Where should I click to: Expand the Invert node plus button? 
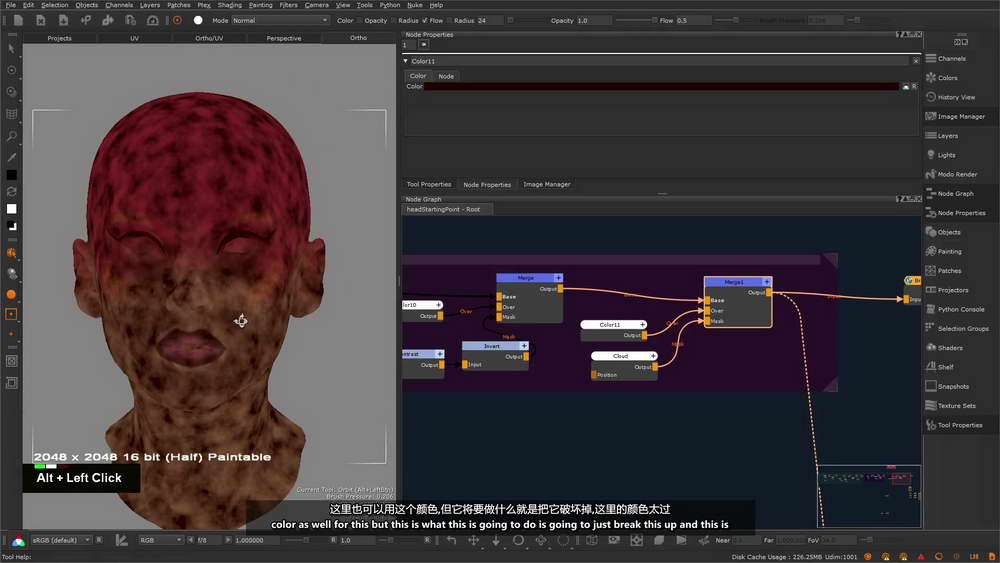coord(524,346)
